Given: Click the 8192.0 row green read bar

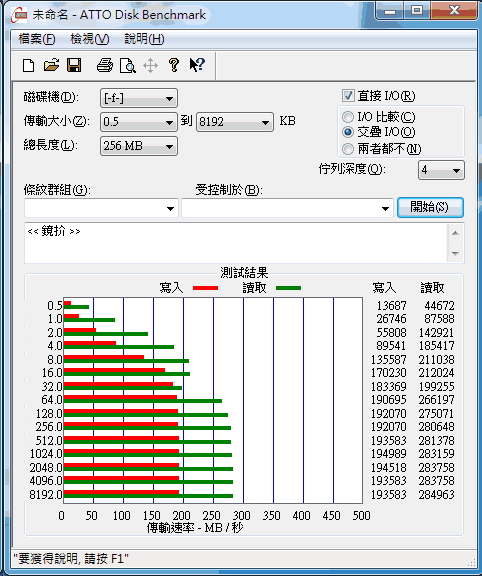Looking at the screenshot, I should point(148,496).
